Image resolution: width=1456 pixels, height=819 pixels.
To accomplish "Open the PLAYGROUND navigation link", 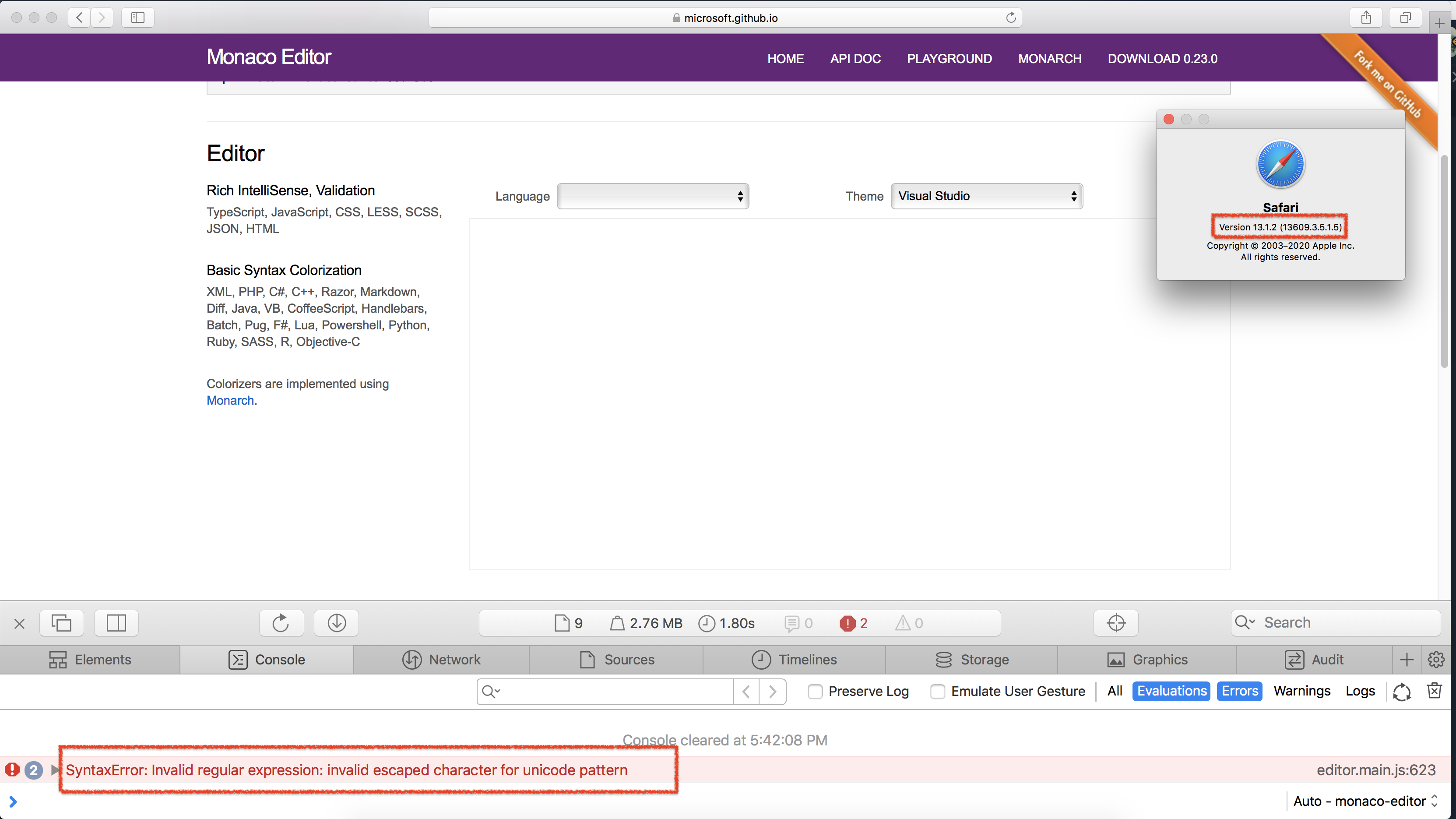I will click(x=949, y=58).
